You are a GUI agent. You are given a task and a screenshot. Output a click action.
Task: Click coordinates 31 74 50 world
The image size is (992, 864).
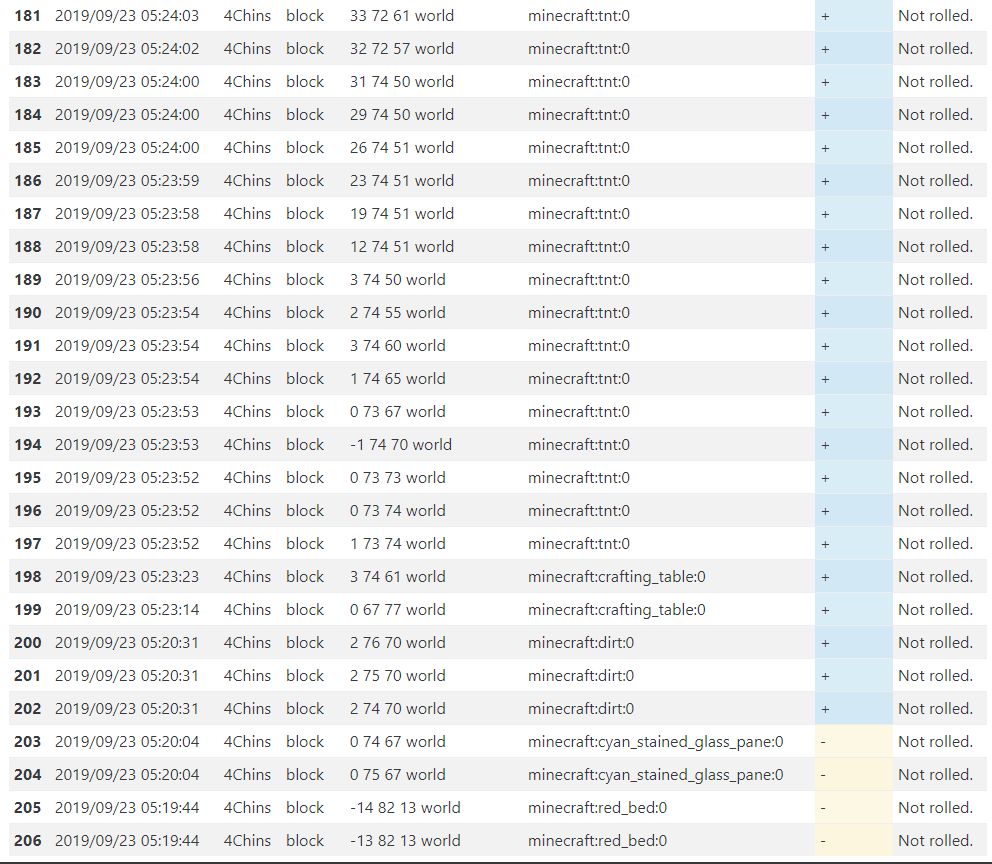(402, 82)
